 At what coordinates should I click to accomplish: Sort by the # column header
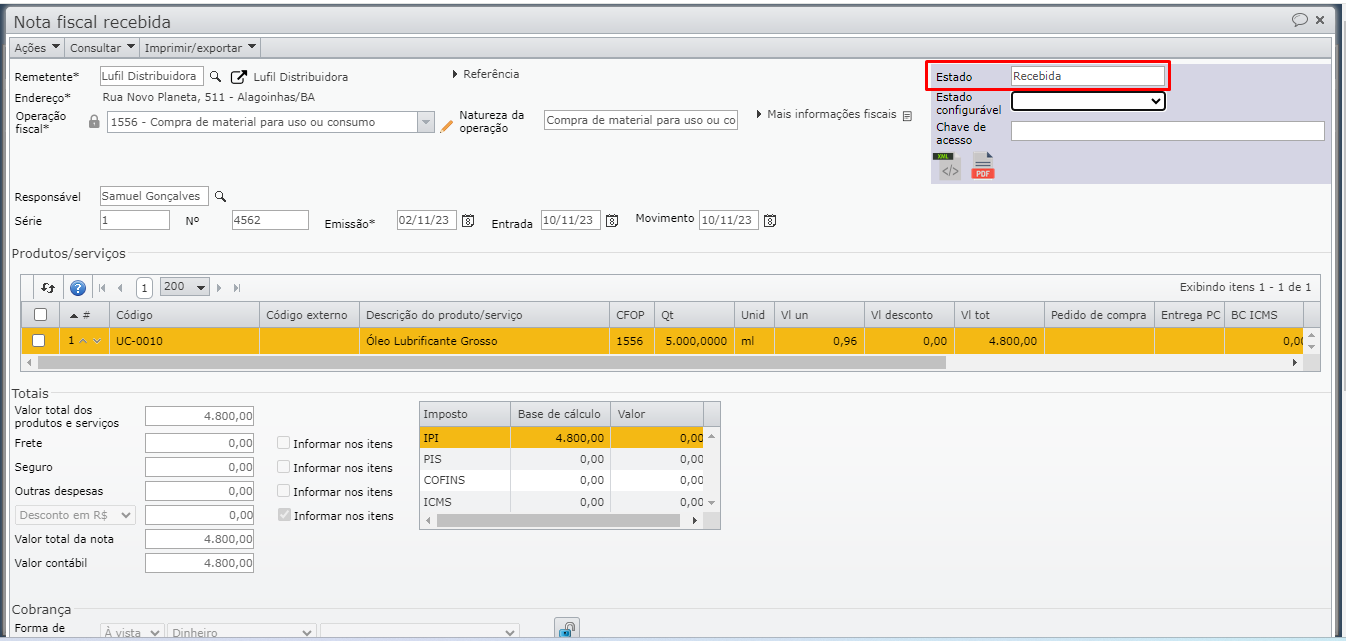84,315
